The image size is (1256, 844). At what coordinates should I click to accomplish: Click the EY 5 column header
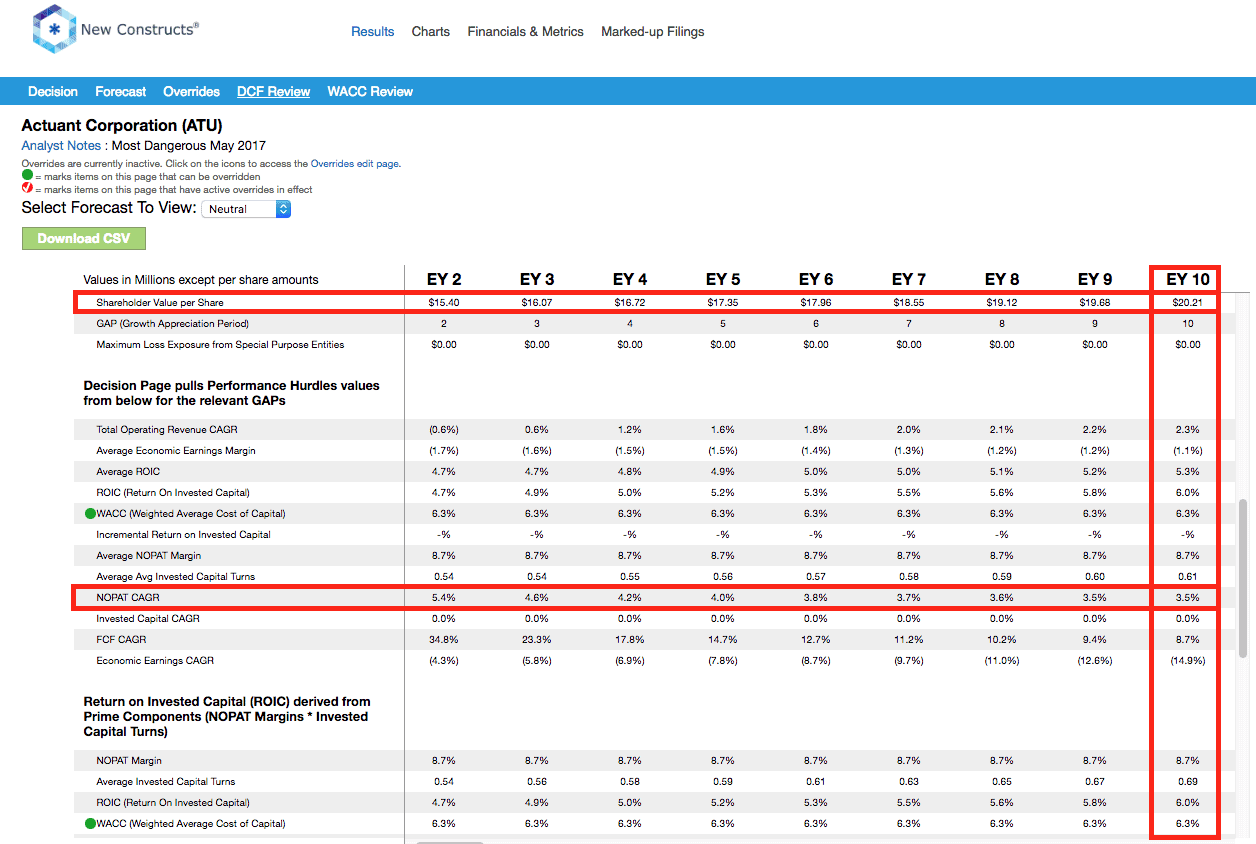click(x=723, y=280)
